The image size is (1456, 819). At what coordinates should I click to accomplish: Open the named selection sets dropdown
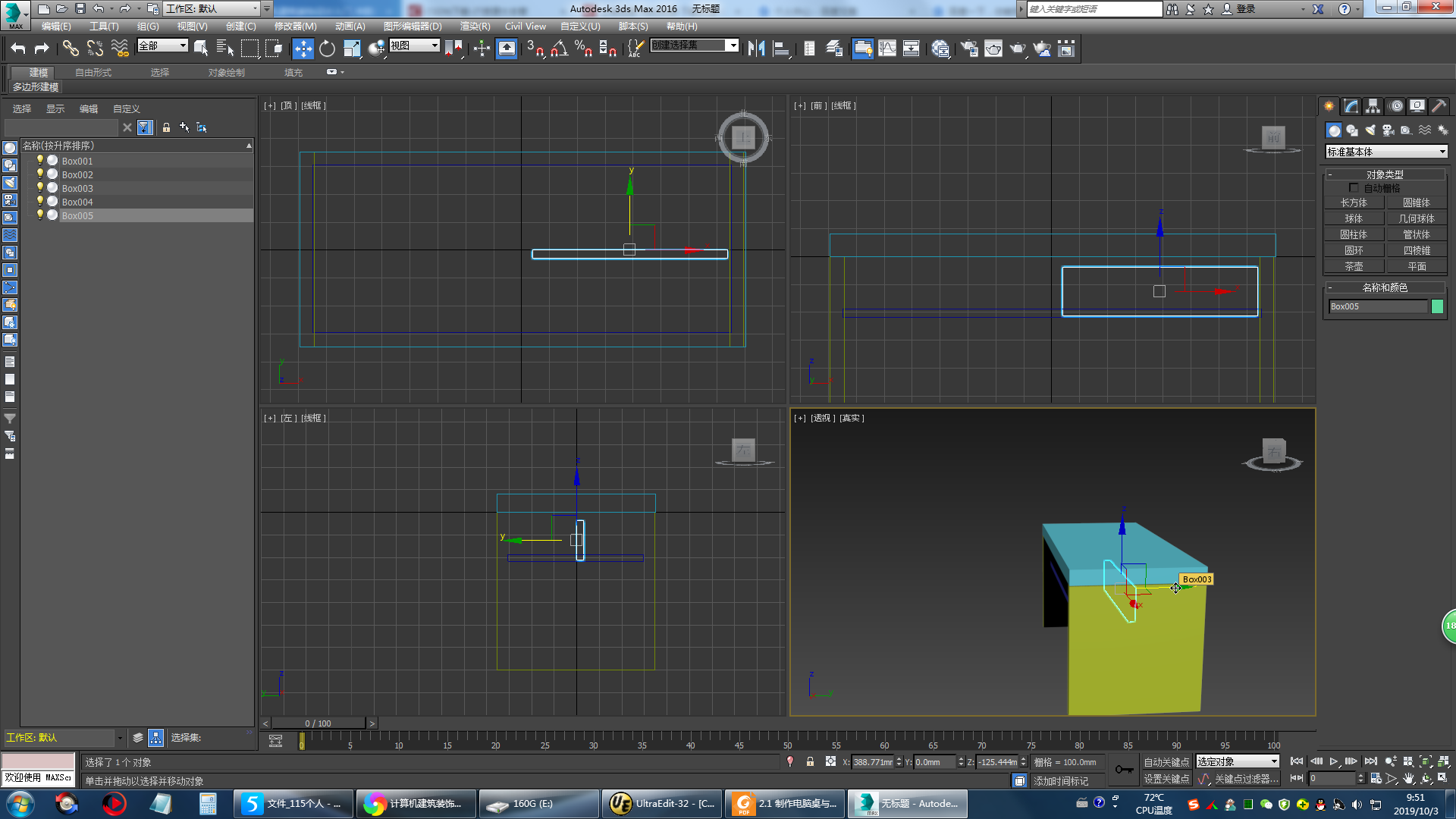[x=694, y=45]
